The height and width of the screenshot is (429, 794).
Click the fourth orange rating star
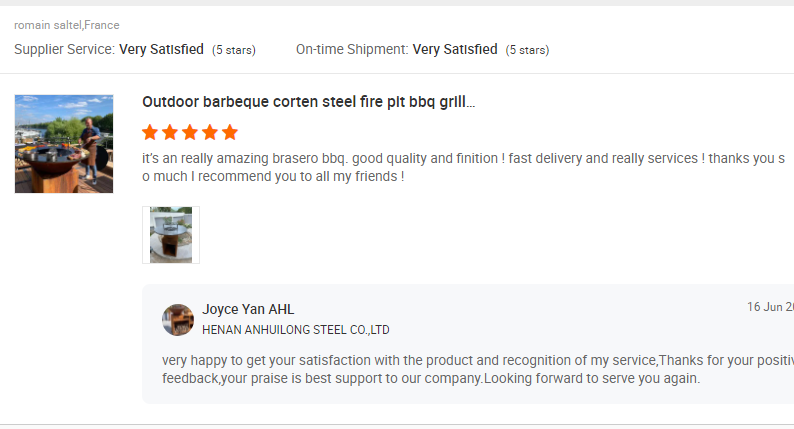[210, 132]
